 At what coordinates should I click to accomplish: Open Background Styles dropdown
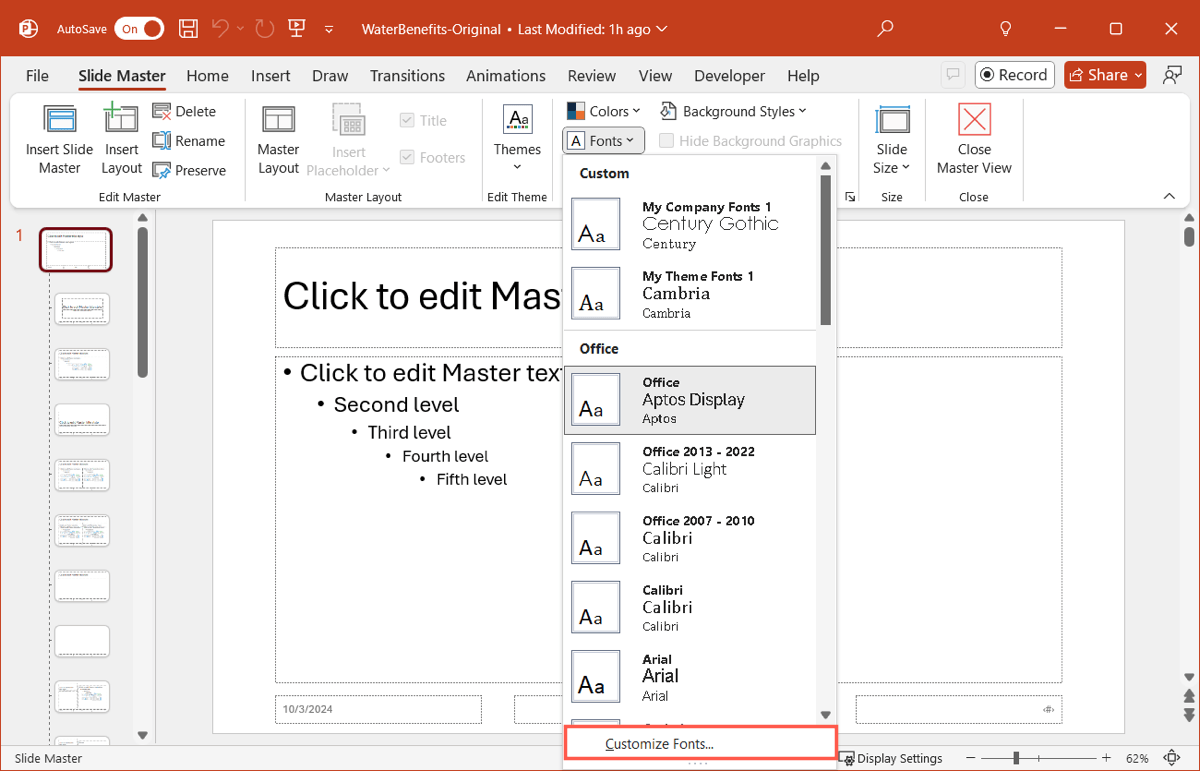[x=733, y=111]
